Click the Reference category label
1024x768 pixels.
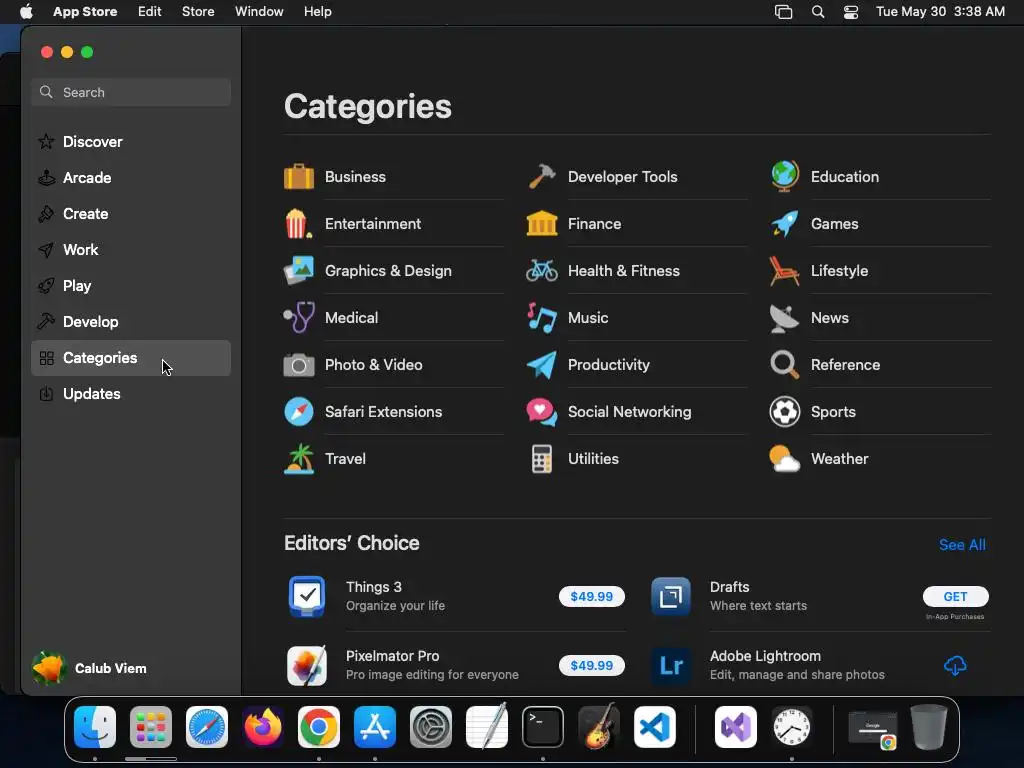pyautogui.click(x=845, y=365)
